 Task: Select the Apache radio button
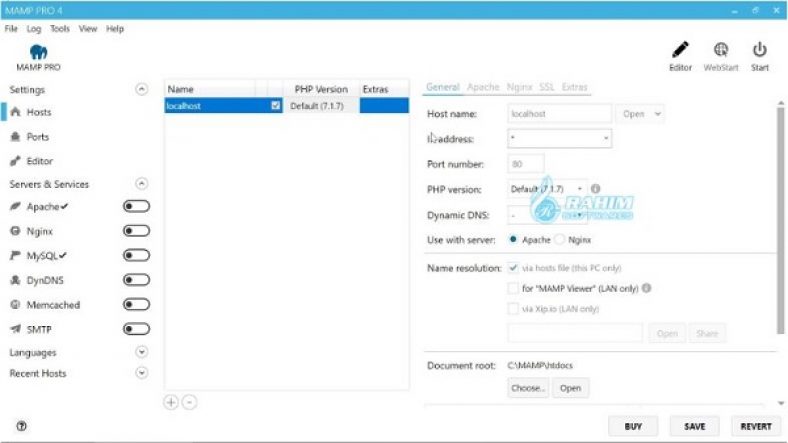(513, 240)
